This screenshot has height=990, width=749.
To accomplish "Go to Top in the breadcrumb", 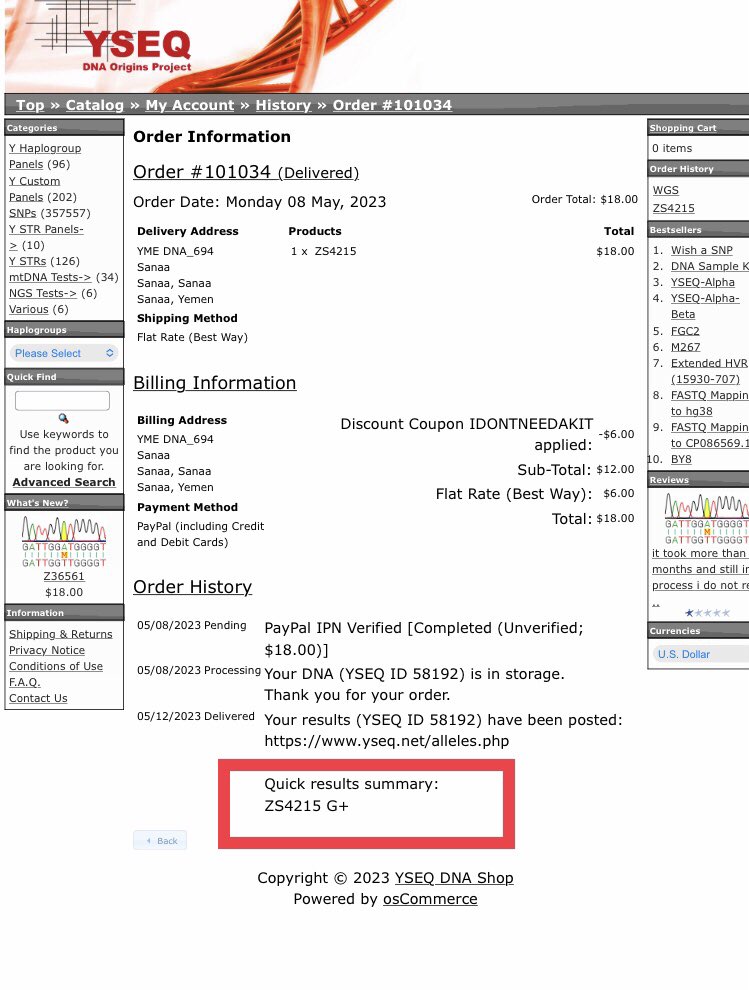I will pos(30,105).
